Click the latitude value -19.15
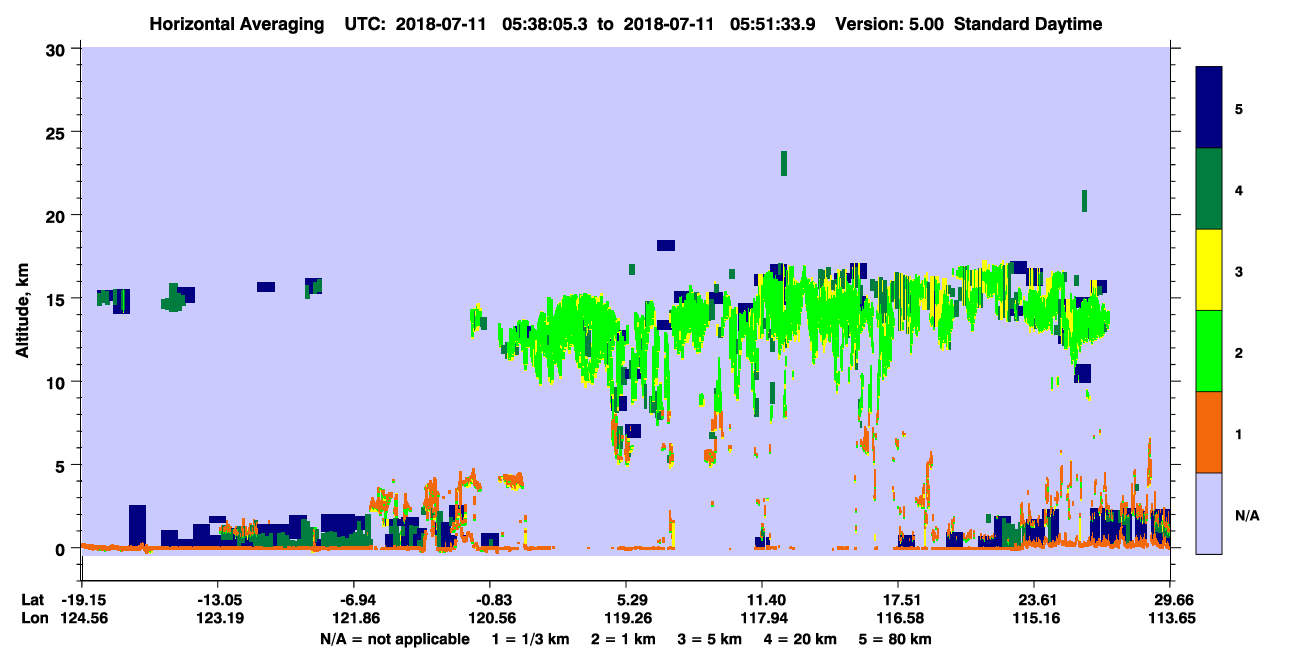The width and height of the screenshot is (1300, 667). [x=82, y=600]
